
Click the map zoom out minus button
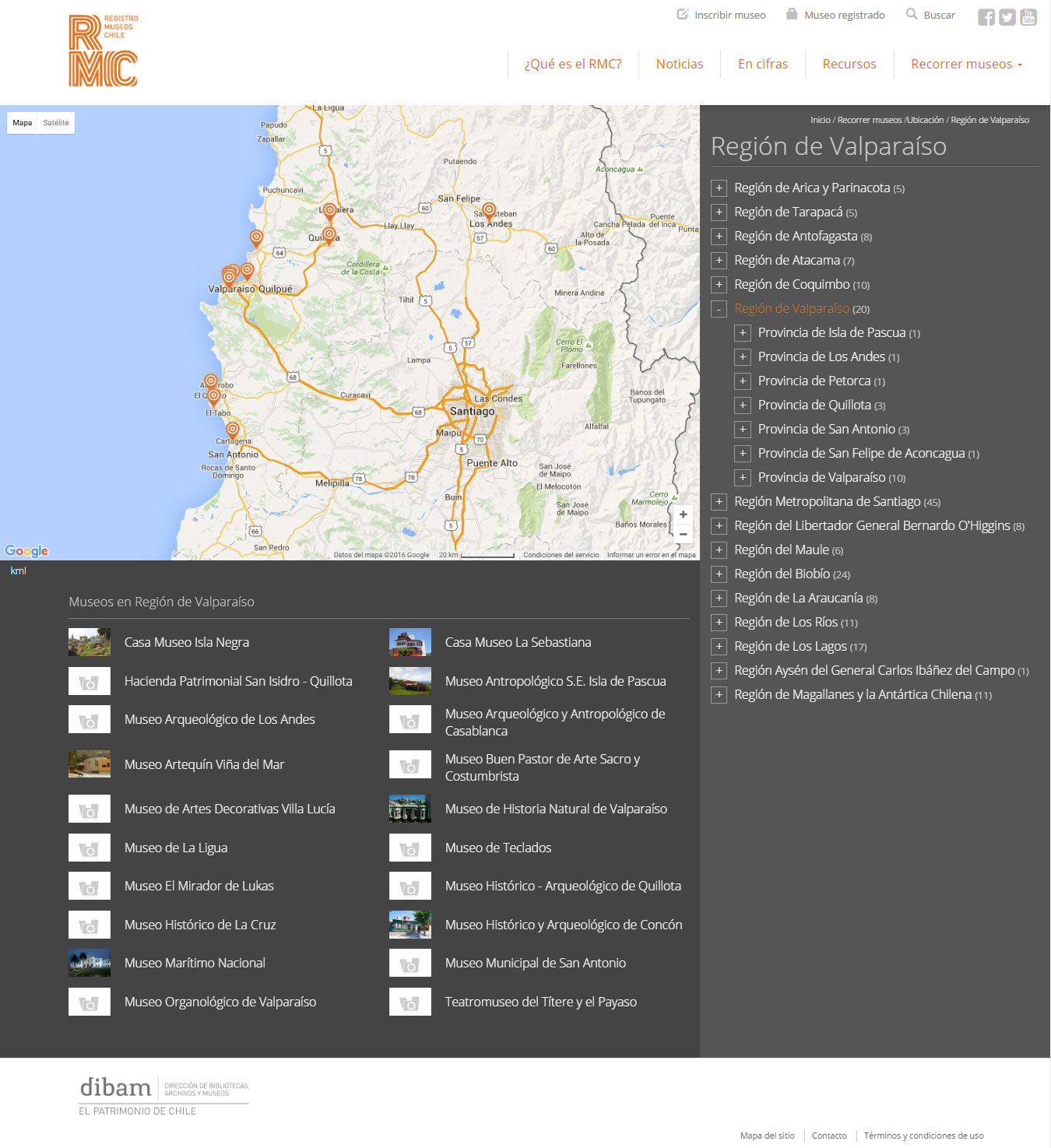[x=683, y=534]
